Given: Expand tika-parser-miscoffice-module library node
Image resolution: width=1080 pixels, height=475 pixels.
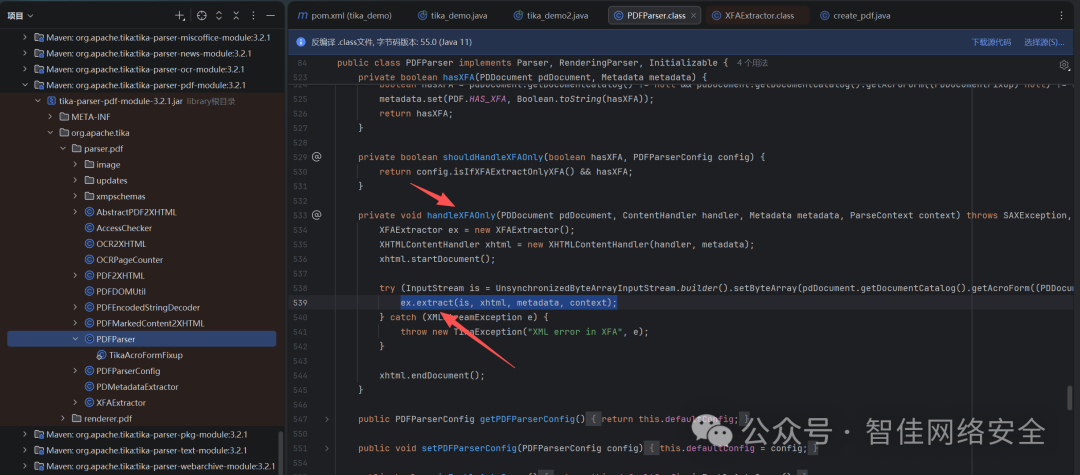Looking at the screenshot, I should coord(25,37).
